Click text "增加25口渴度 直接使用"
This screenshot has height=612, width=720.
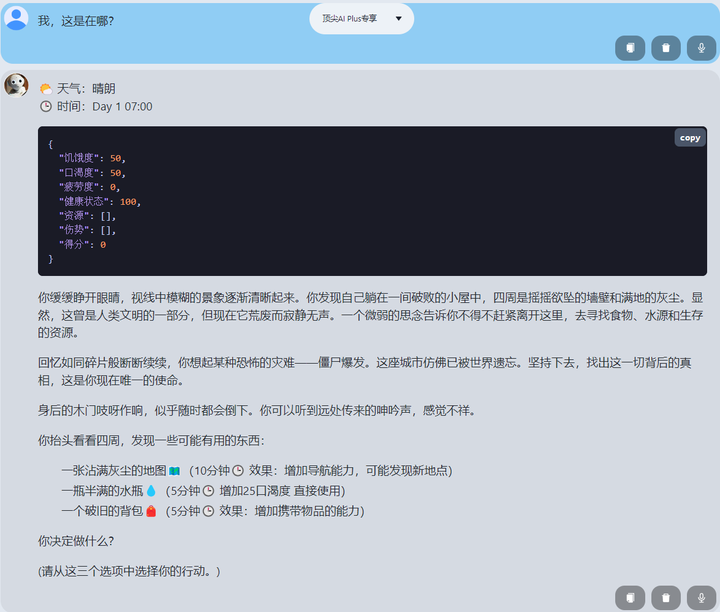(x=280, y=491)
